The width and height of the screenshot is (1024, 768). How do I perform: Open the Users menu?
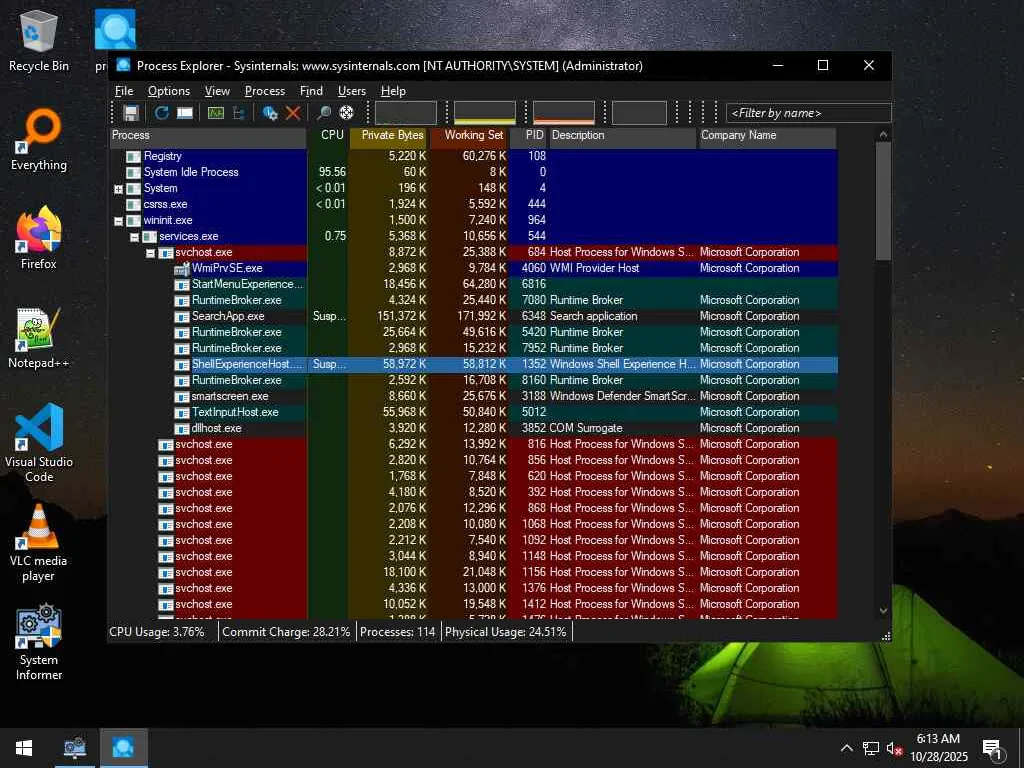pyautogui.click(x=351, y=91)
